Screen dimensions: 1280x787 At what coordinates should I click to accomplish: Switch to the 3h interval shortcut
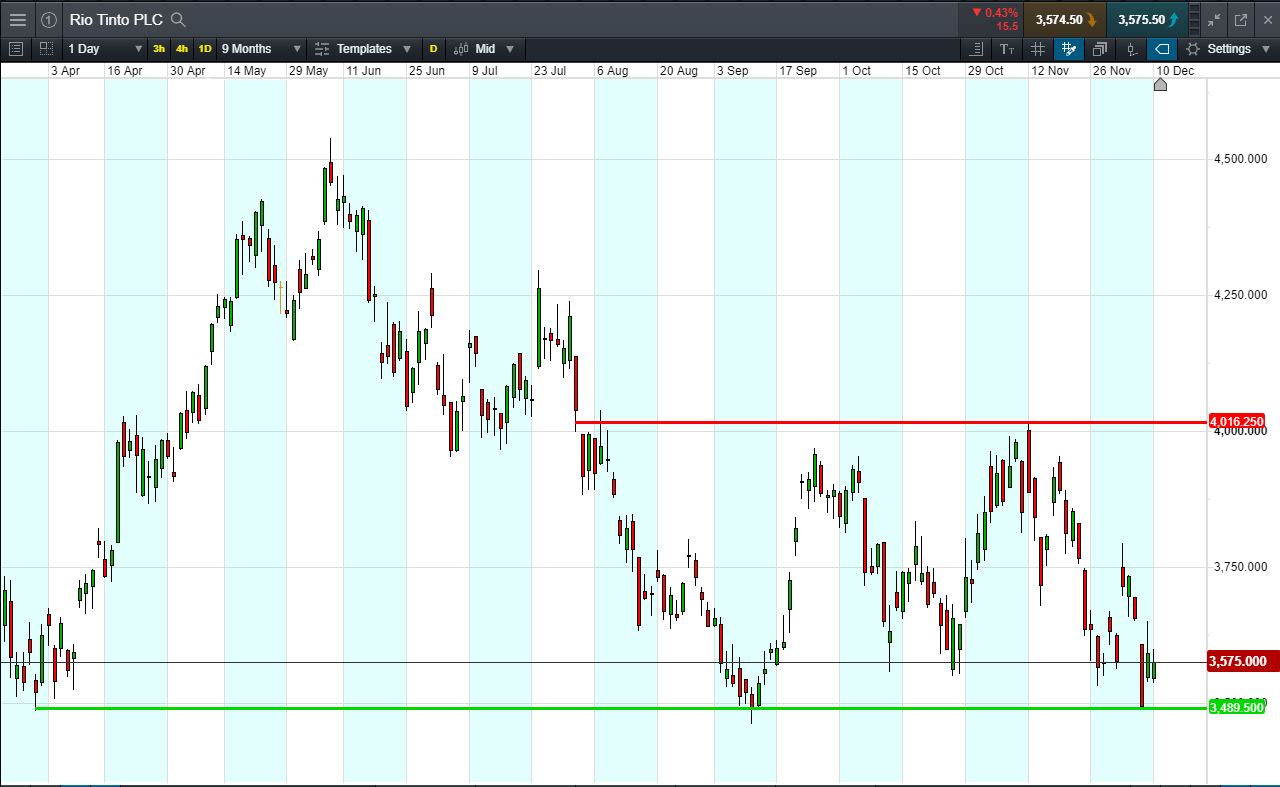(159, 49)
